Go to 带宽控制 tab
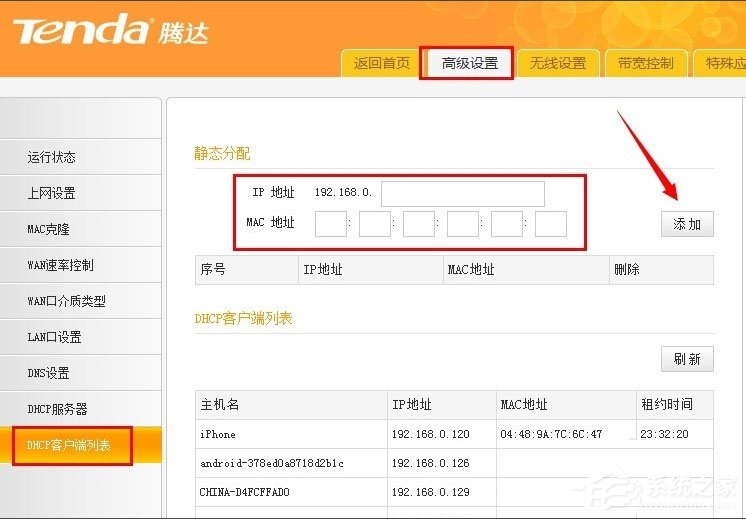Screen dimensions: 746x519 [646, 63]
